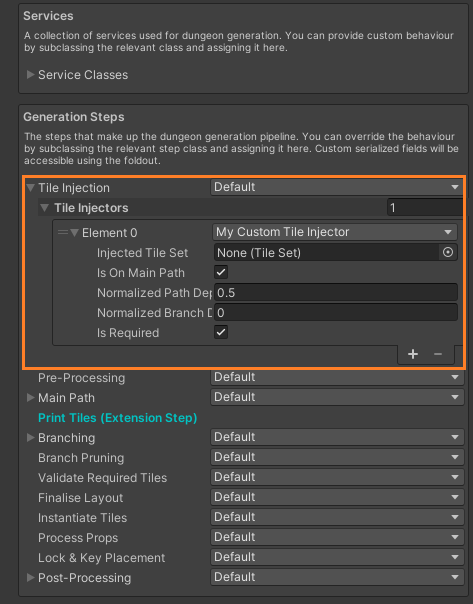Open the Tile Injection step class dropdown
The height and width of the screenshot is (604, 473).
click(x=337, y=187)
